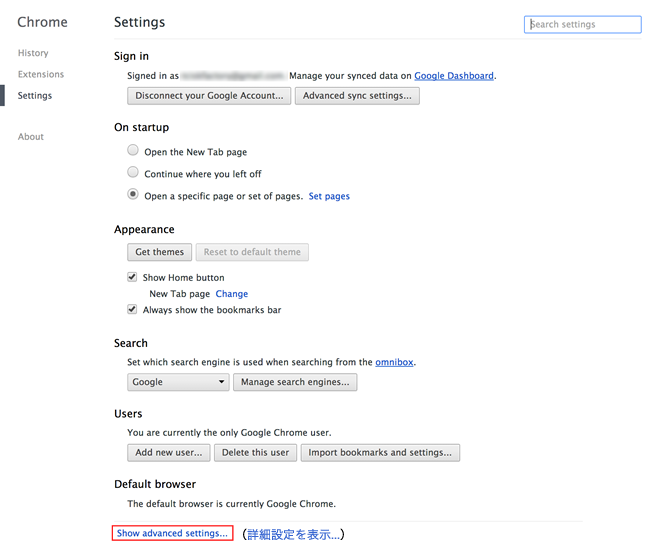Toggle the Show Home button checkbox
This screenshot has width=650, height=558.
point(132,277)
